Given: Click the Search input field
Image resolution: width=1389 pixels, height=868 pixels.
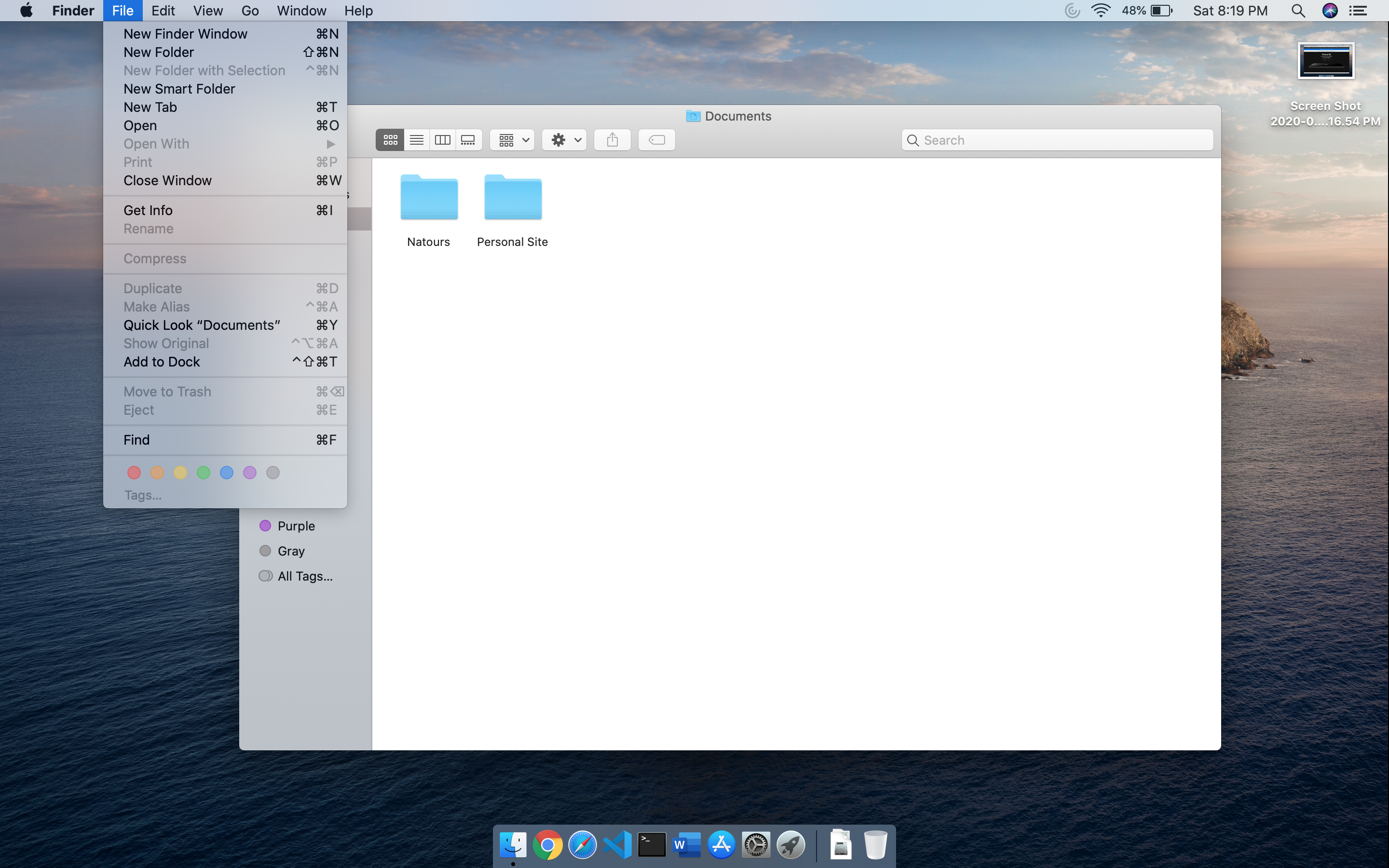Looking at the screenshot, I should tap(1056, 140).
